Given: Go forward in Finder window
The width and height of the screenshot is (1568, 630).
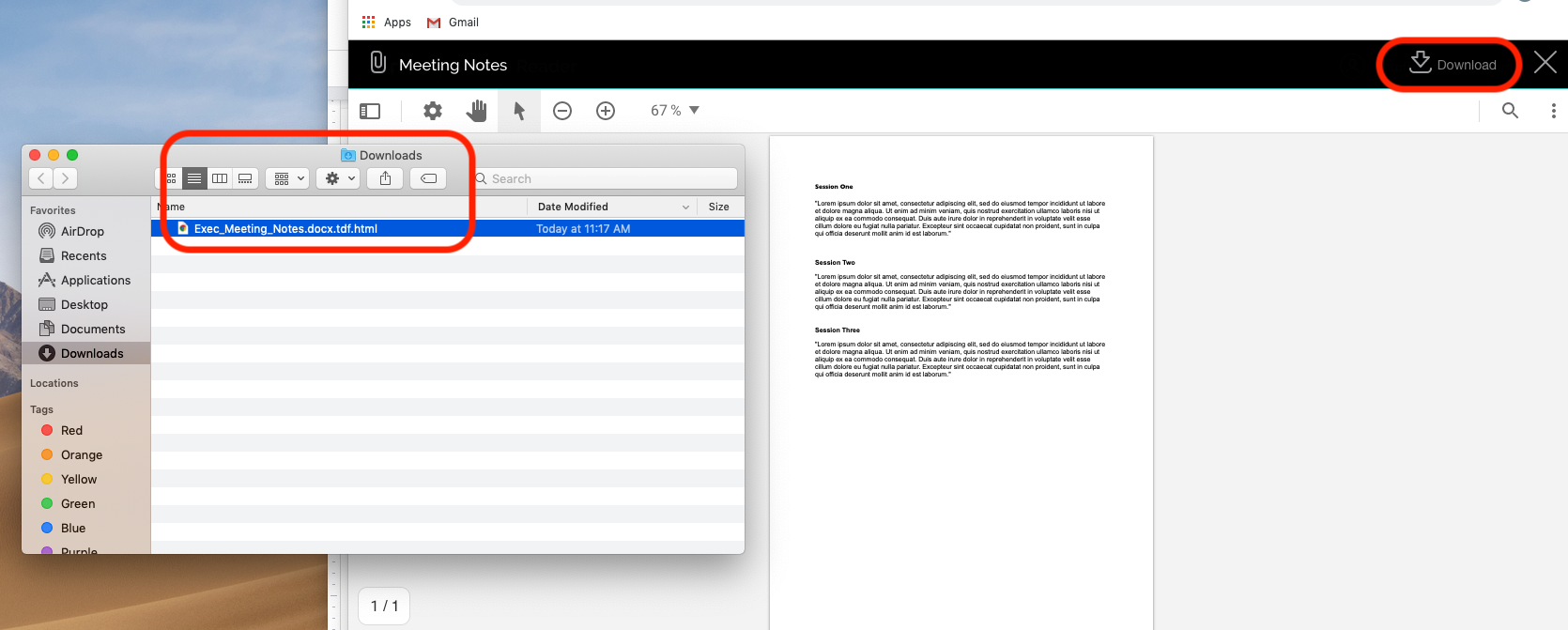Looking at the screenshot, I should [65, 178].
